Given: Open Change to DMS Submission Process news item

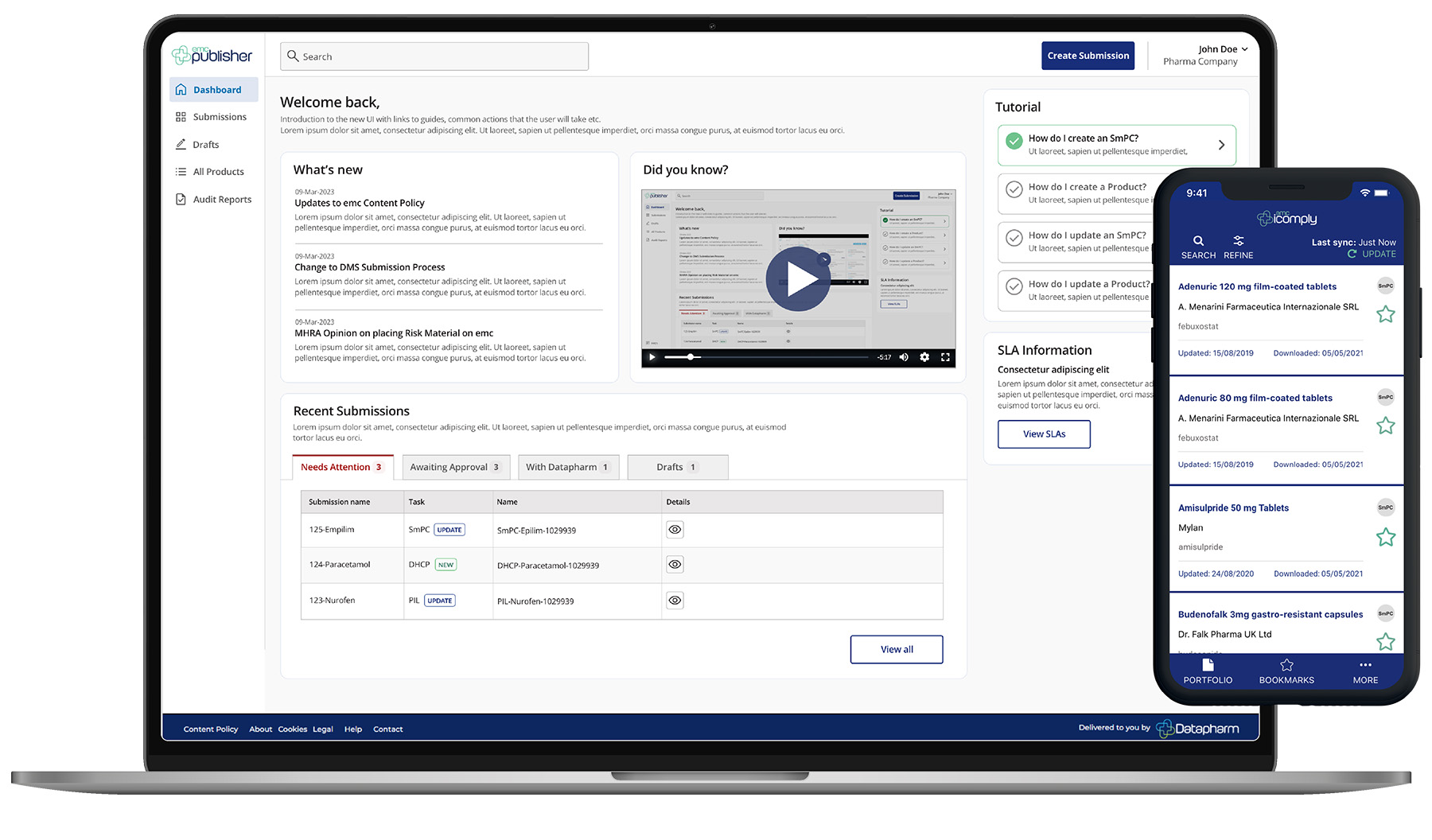Looking at the screenshot, I should (x=370, y=267).
